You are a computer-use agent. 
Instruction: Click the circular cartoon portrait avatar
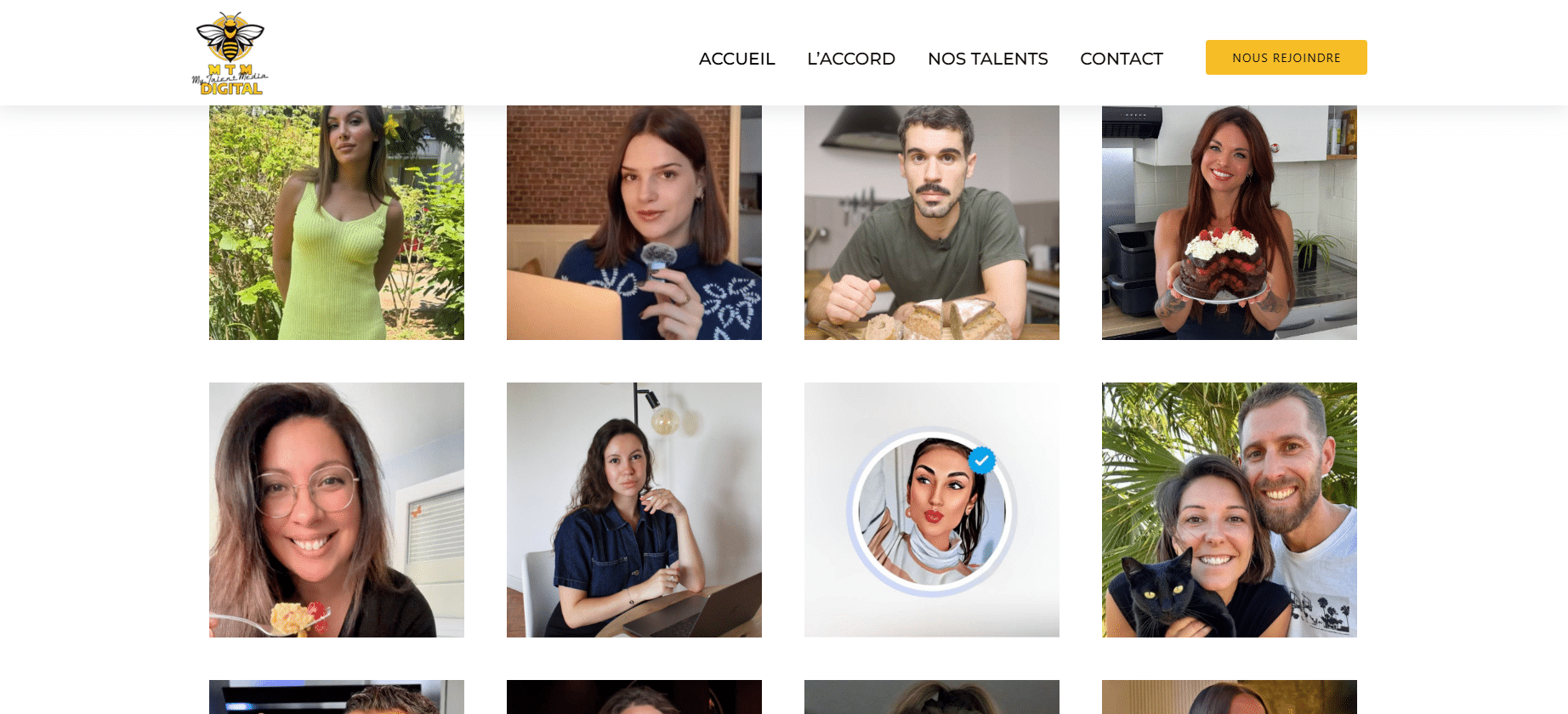point(931,512)
